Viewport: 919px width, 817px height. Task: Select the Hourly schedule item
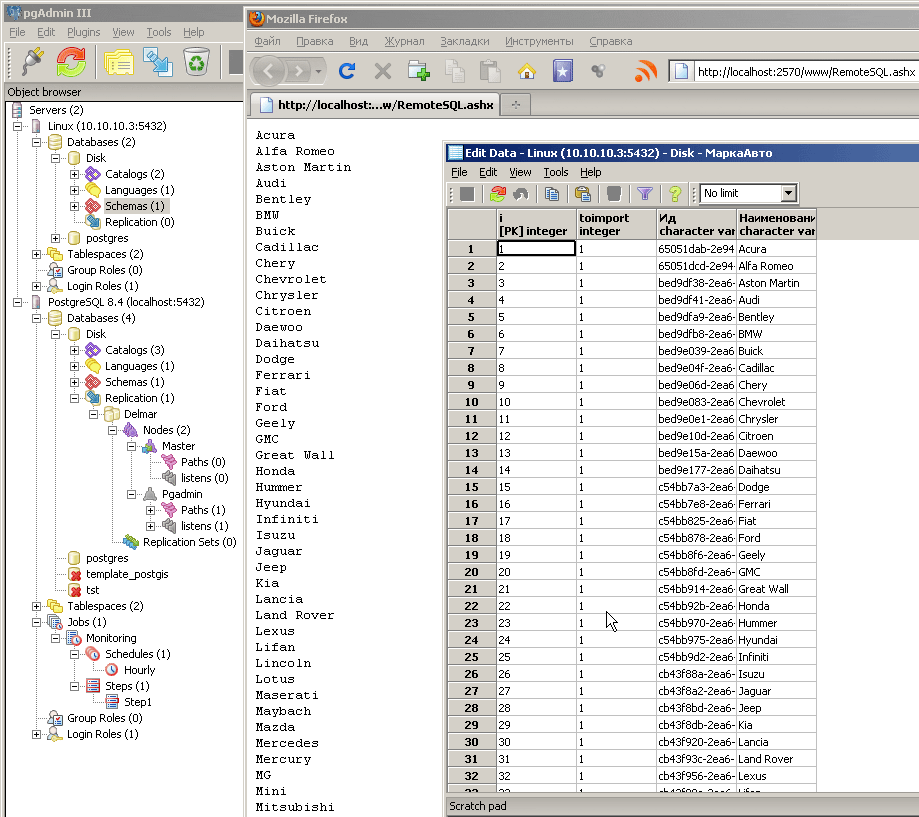139,670
